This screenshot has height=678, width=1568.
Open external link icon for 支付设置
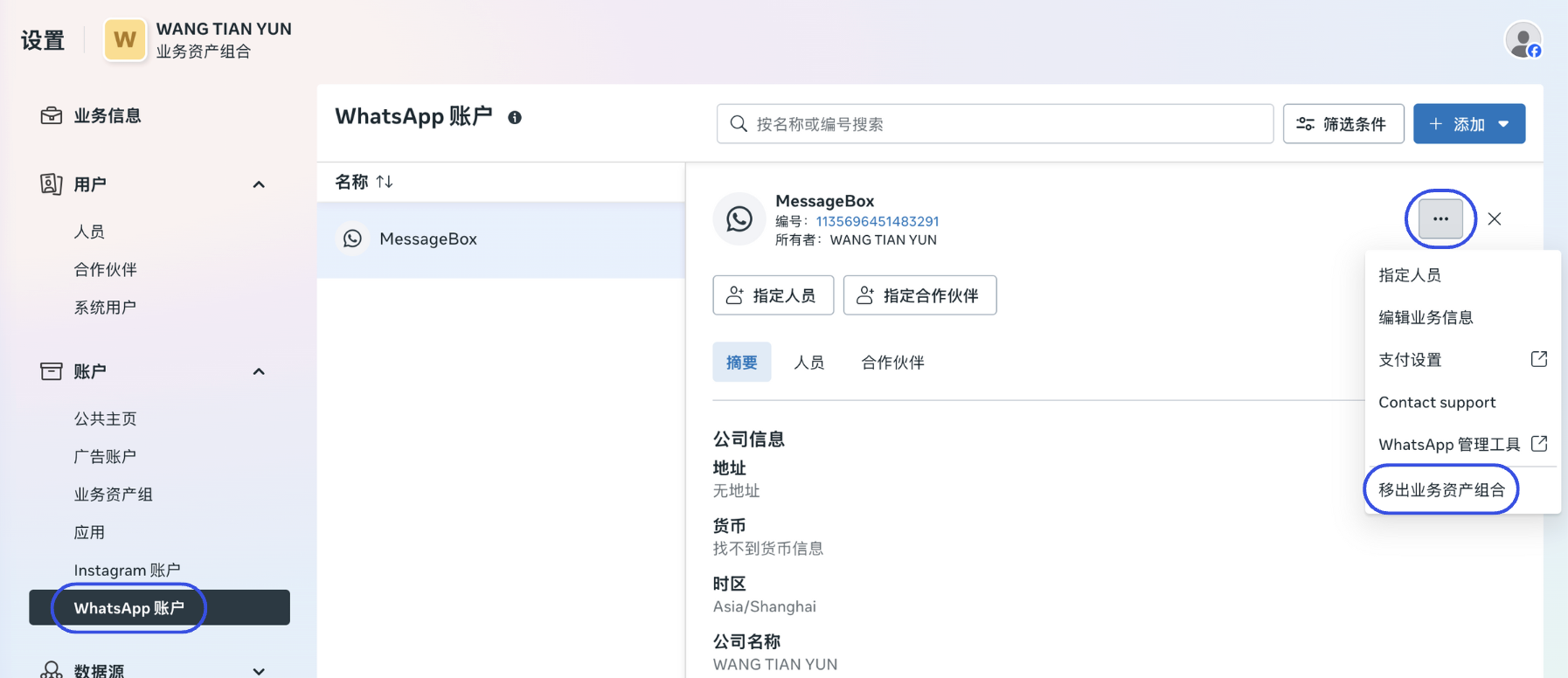(x=1538, y=359)
